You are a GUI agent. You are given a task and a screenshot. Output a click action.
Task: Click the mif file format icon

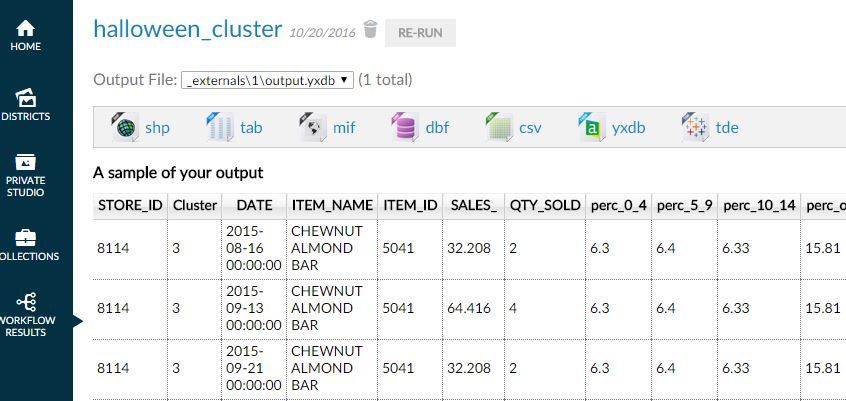tap(313, 127)
